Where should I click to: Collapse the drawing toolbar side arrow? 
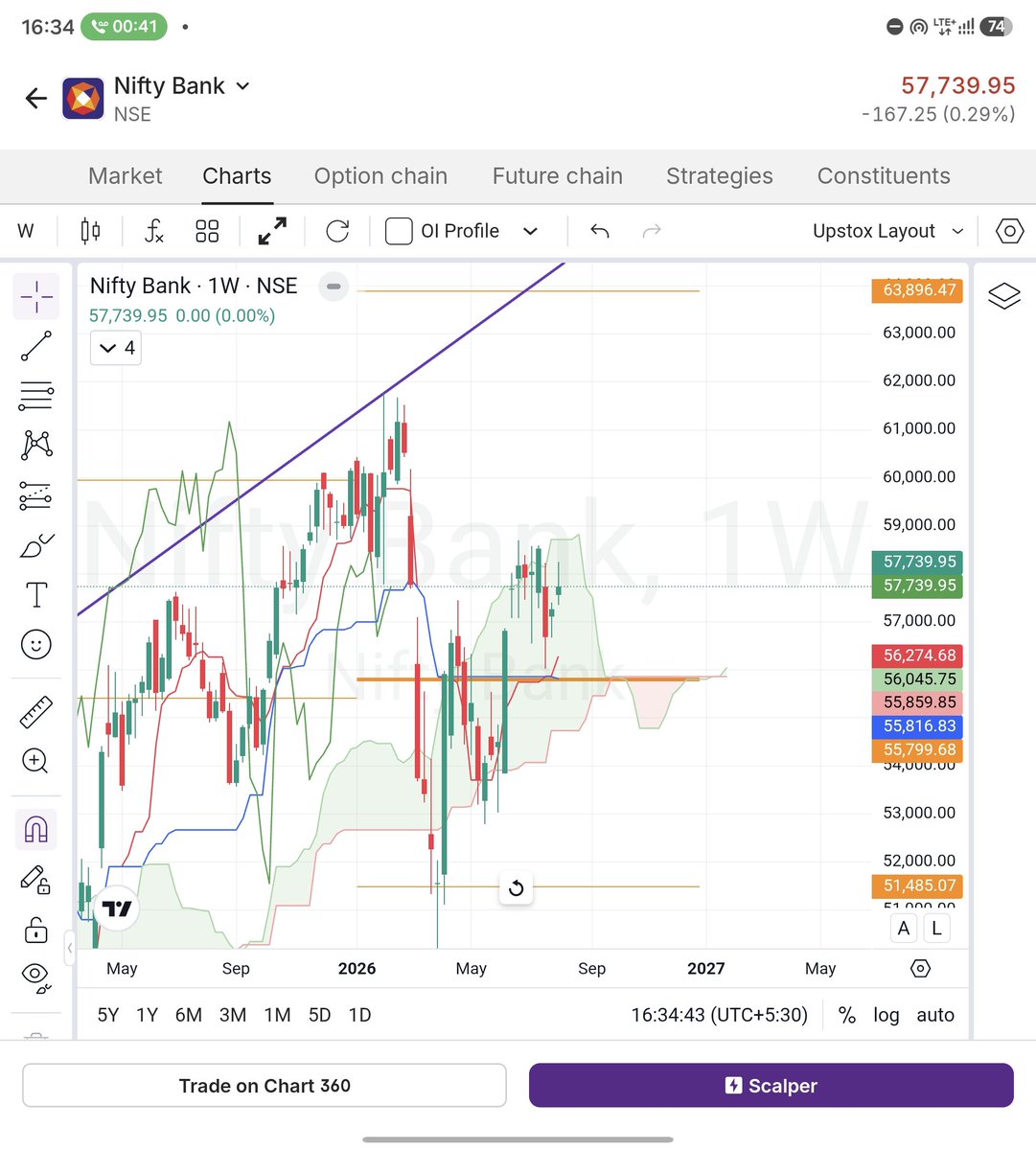pos(69,949)
